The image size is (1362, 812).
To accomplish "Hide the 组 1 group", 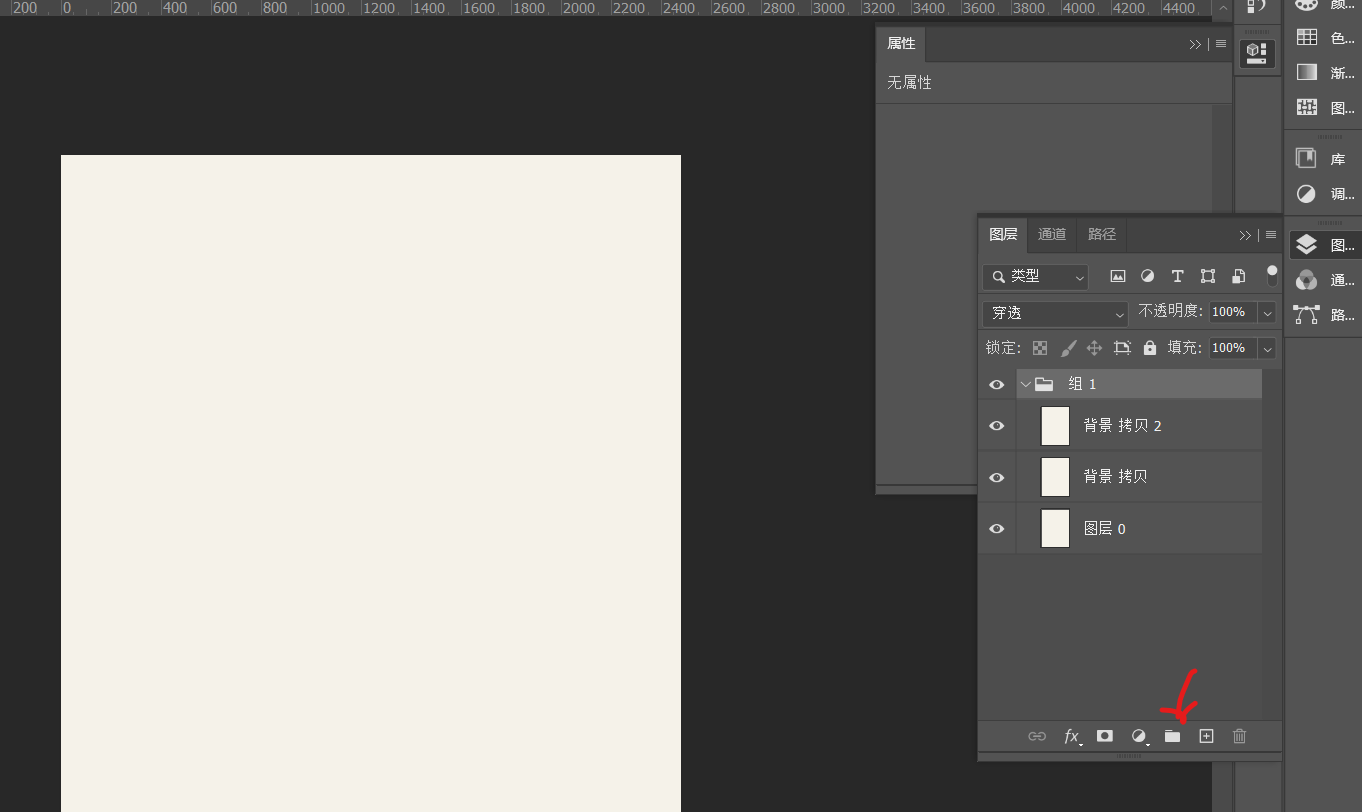I will point(997,384).
